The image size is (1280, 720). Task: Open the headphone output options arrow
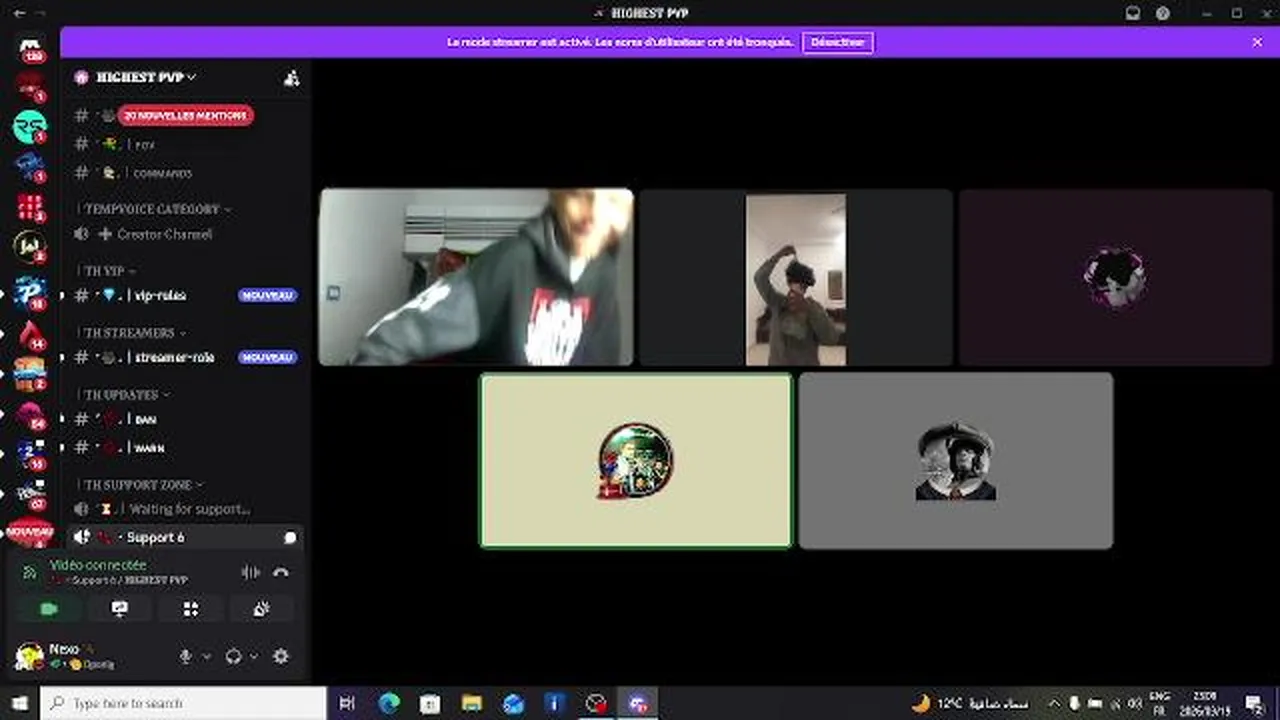254,656
